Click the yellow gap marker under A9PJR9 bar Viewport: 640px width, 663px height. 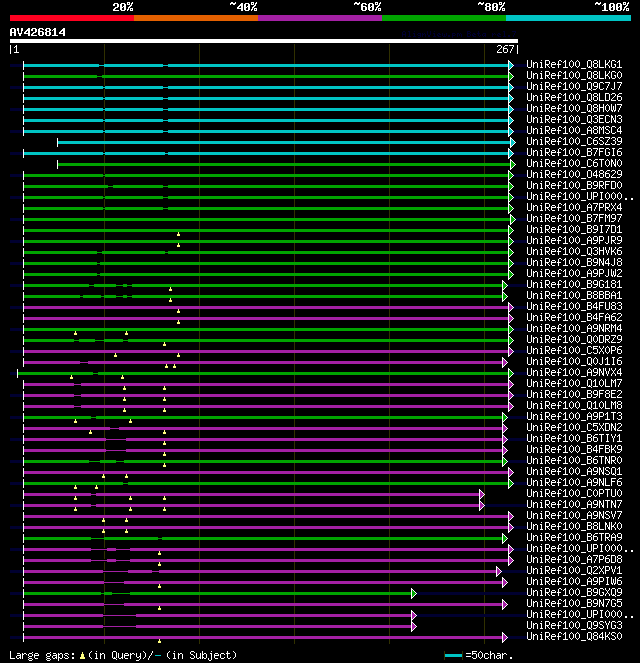[x=178, y=245]
